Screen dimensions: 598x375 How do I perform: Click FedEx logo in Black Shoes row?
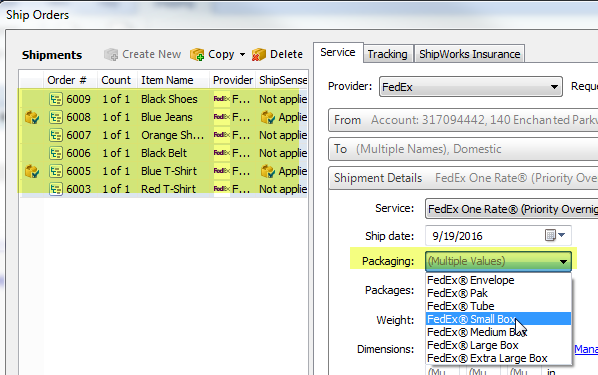pyautogui.click(x=222, y=99)
